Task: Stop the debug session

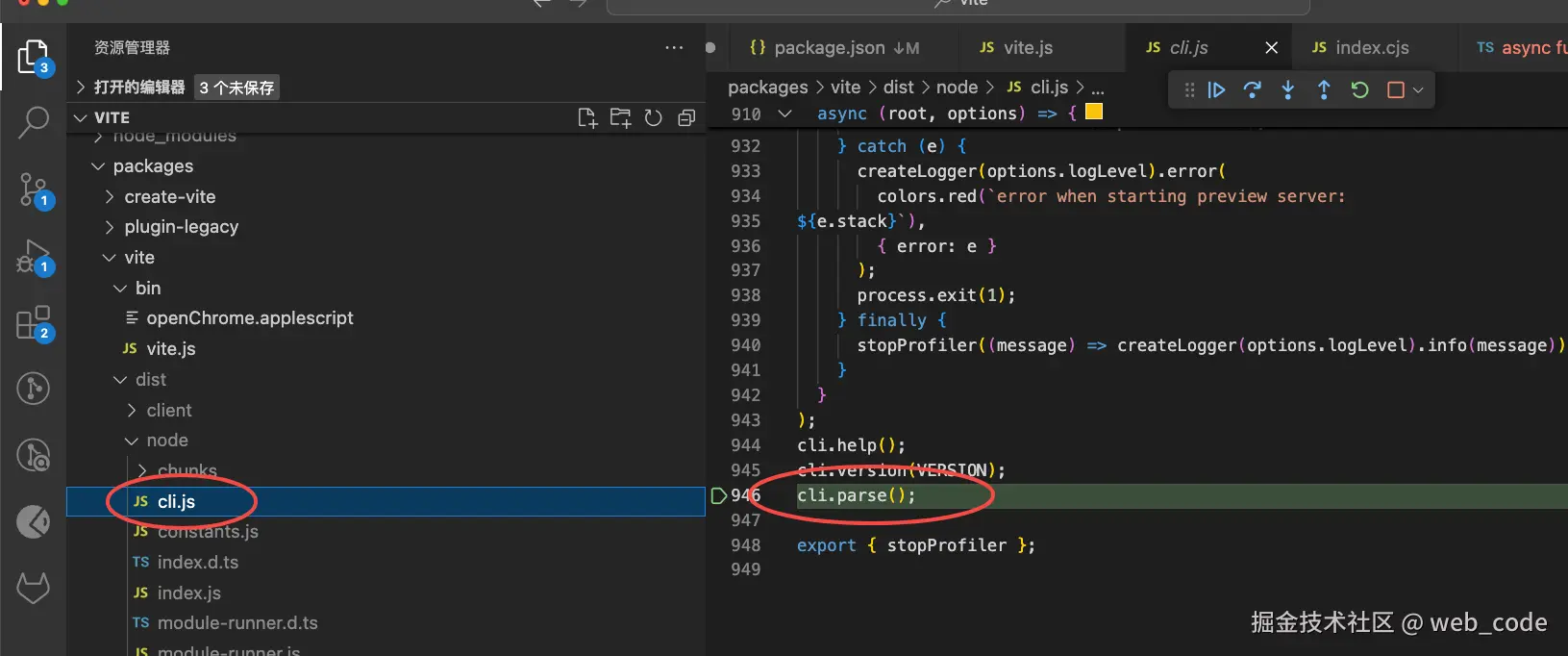Action: click(1396, 89)
